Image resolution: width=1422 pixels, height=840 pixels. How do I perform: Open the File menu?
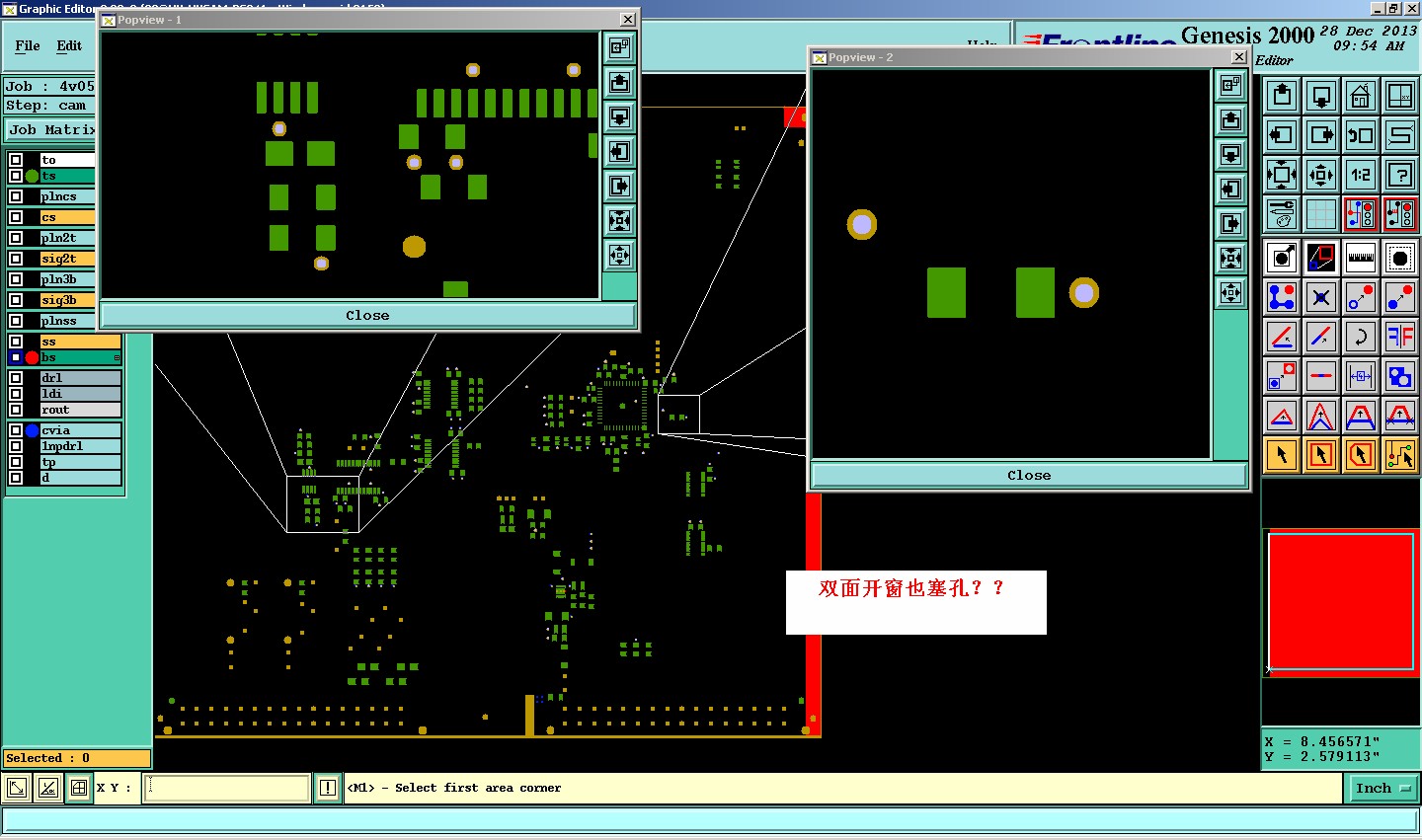pyautogui.click(x=28, y=46)
